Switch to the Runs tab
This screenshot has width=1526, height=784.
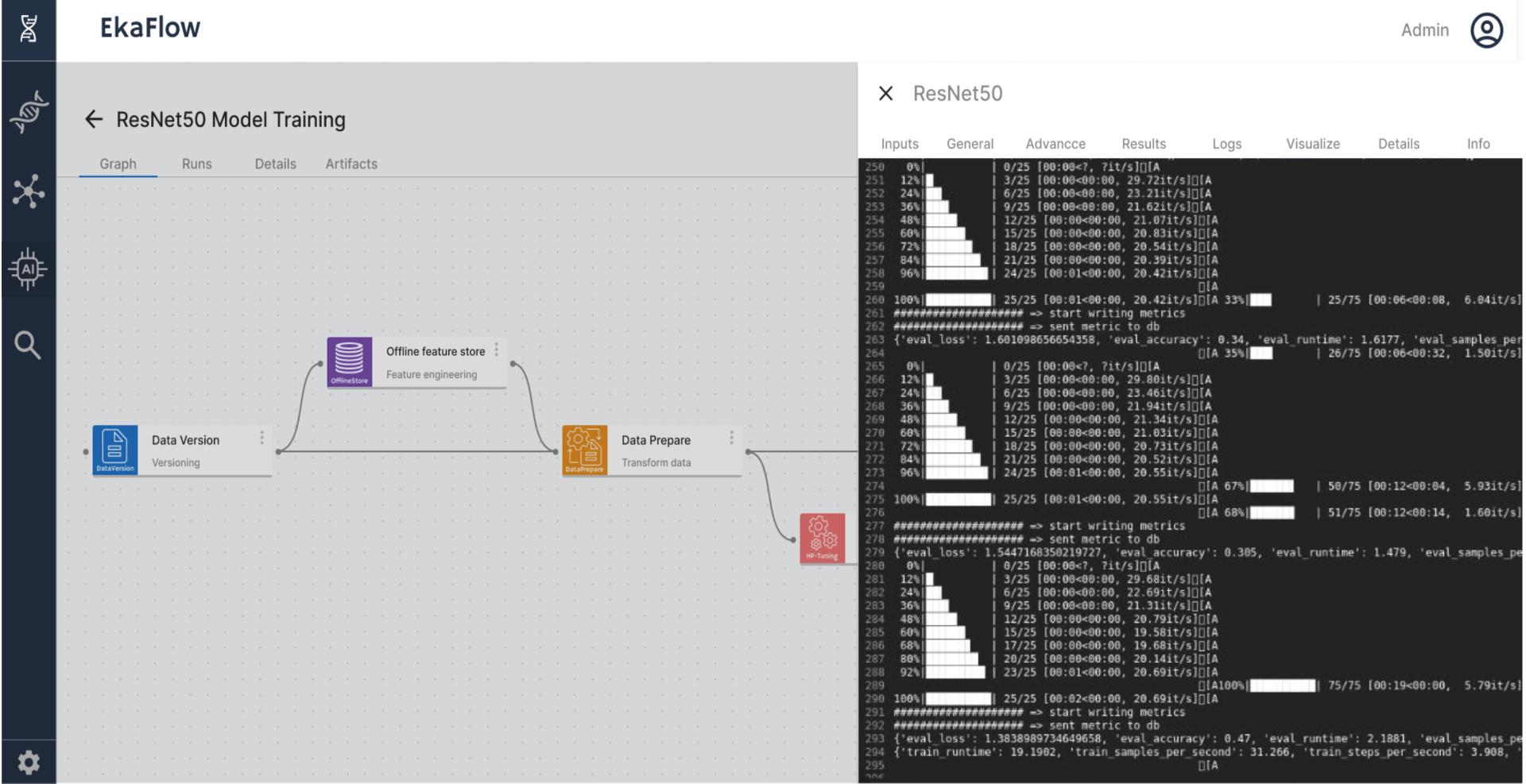tap(196, 164)
